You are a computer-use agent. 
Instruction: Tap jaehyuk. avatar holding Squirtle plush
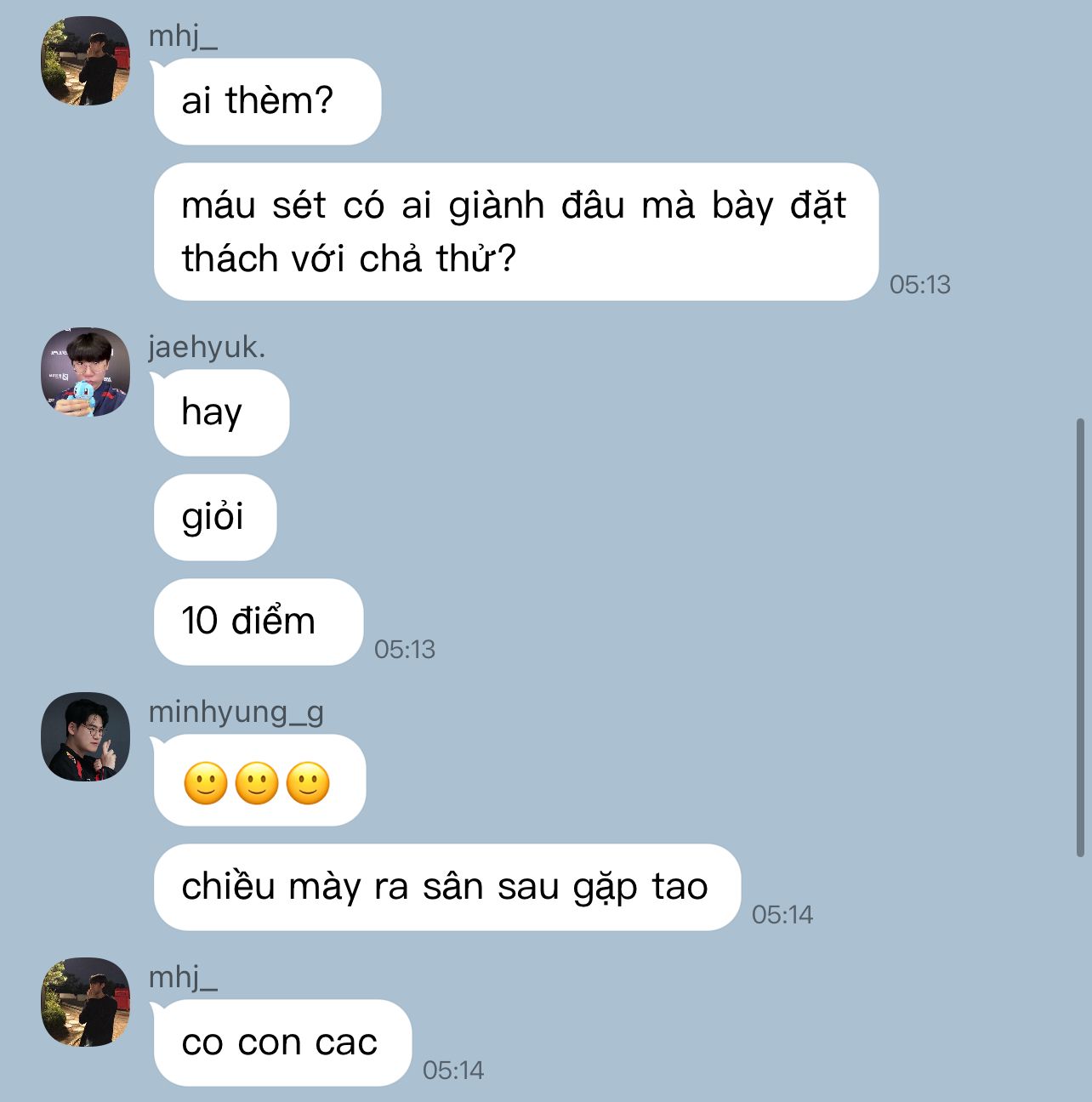point(85,372)
